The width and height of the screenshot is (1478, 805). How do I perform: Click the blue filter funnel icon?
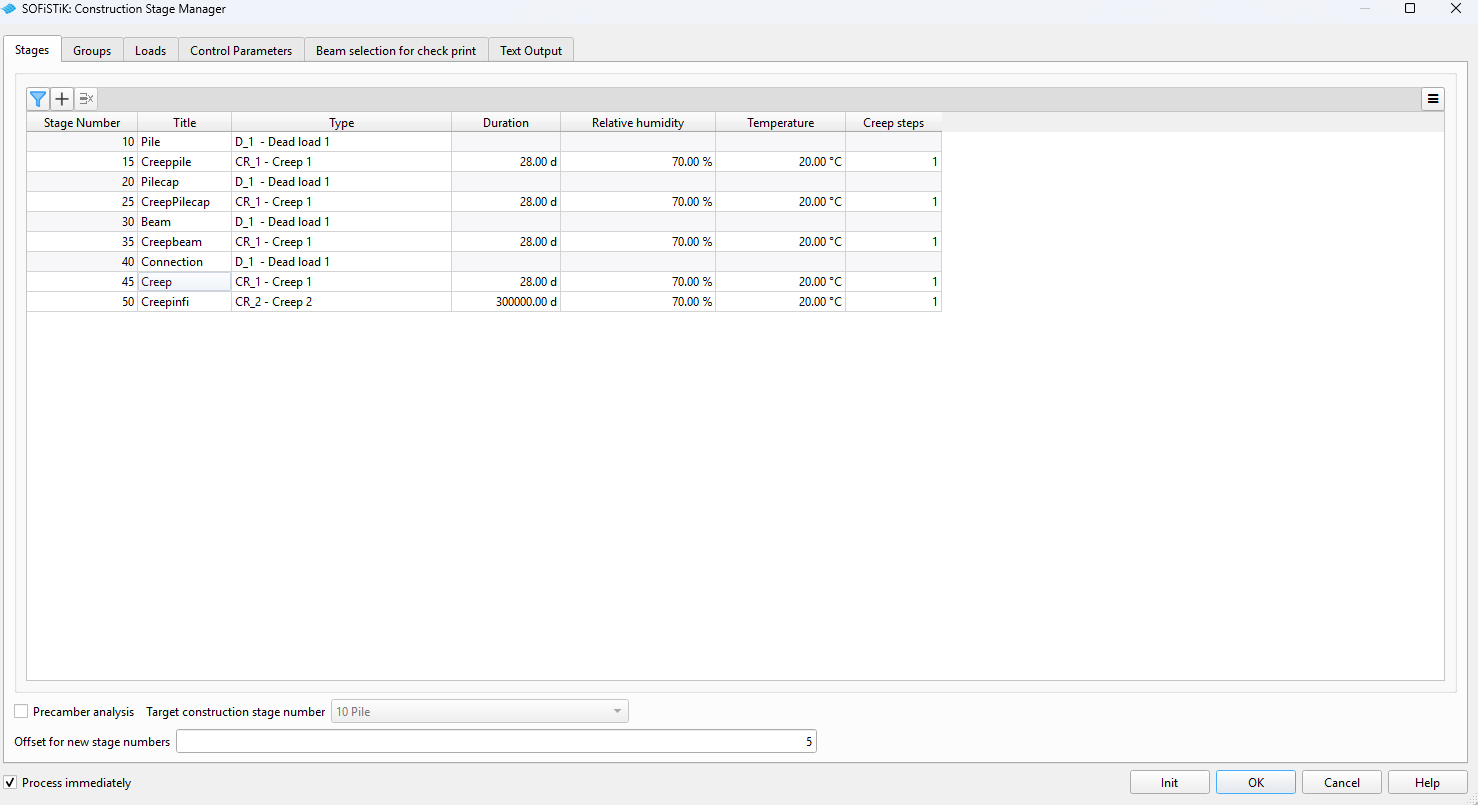point(38,99)
